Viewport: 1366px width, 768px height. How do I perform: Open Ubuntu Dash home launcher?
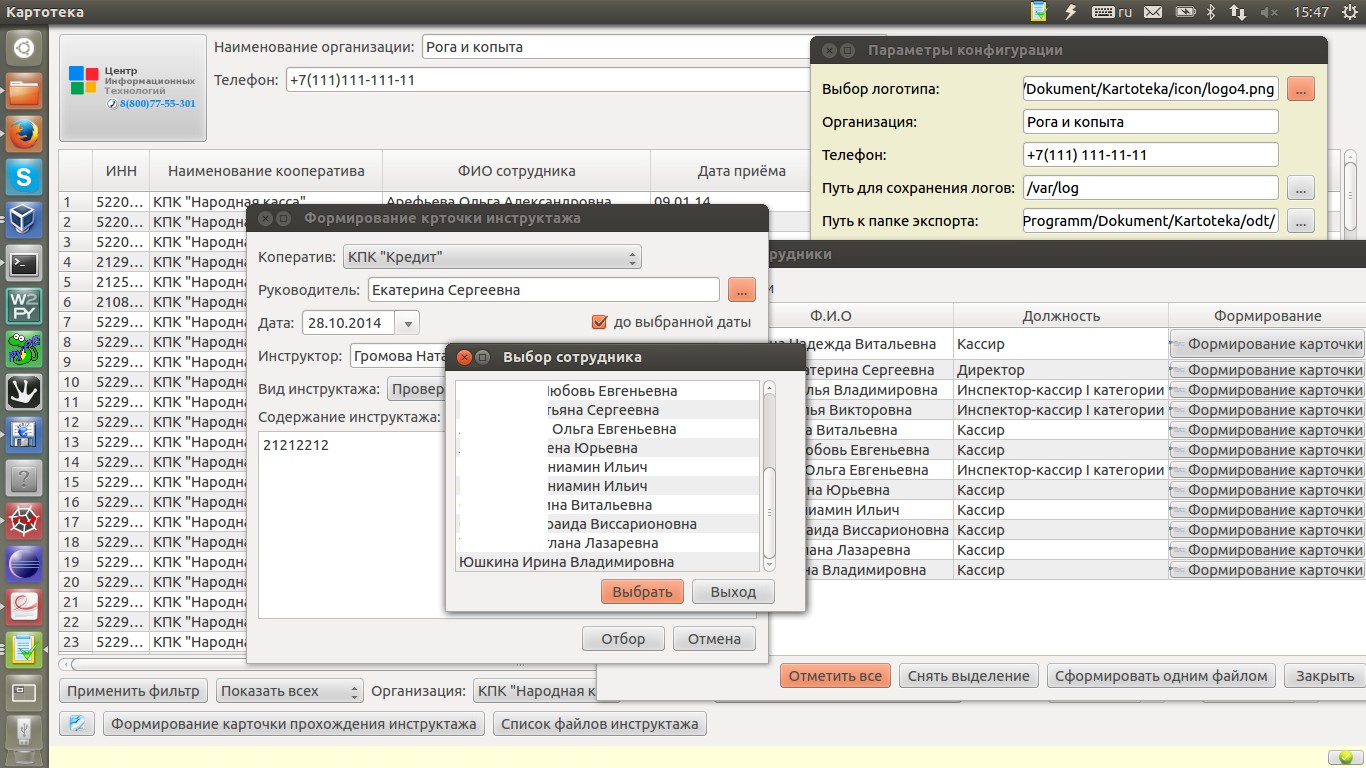[24, 48]
